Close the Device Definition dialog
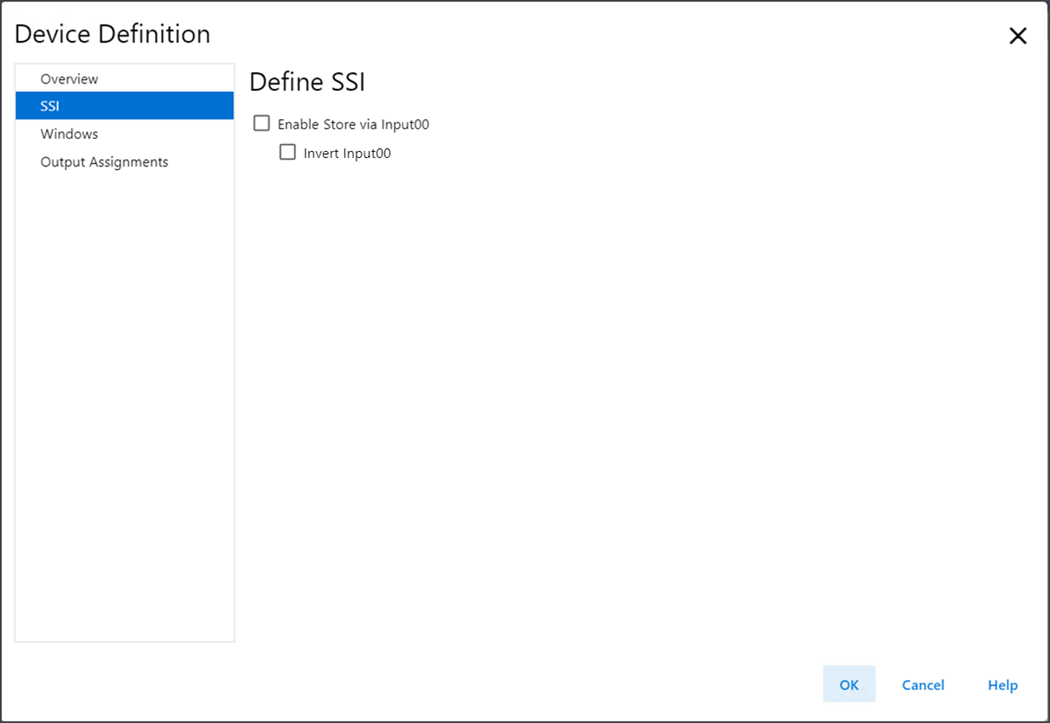The image size is (1050, 723). point(1017,36)
